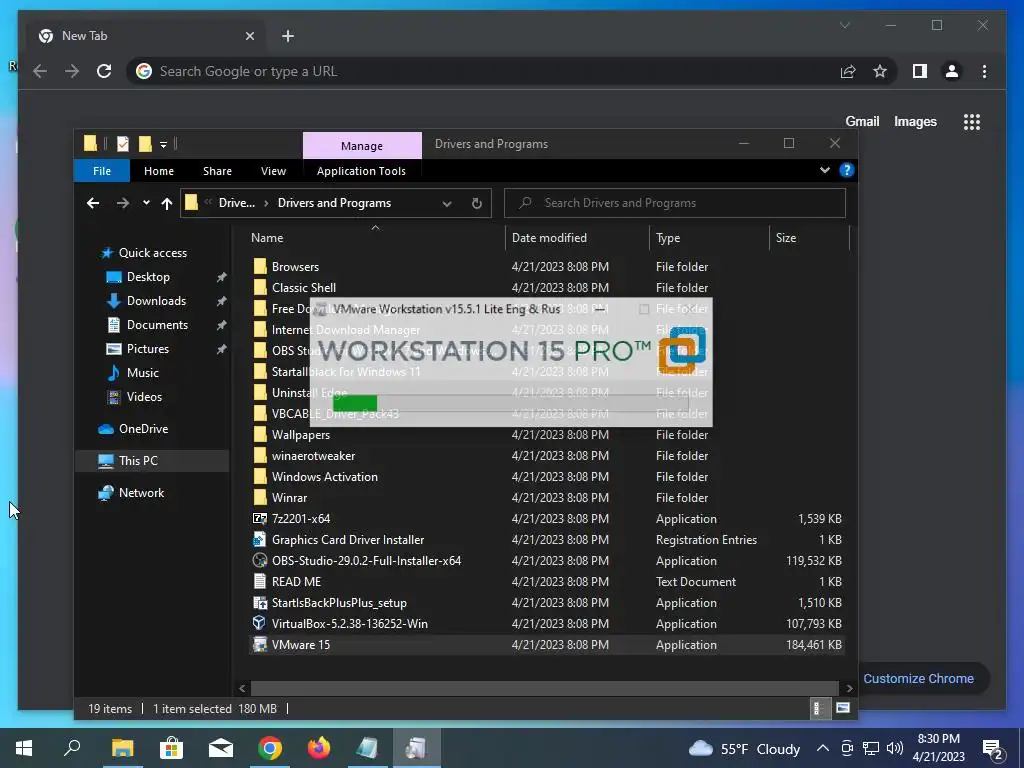Select Documents in navigation pane

coord(157,325)
